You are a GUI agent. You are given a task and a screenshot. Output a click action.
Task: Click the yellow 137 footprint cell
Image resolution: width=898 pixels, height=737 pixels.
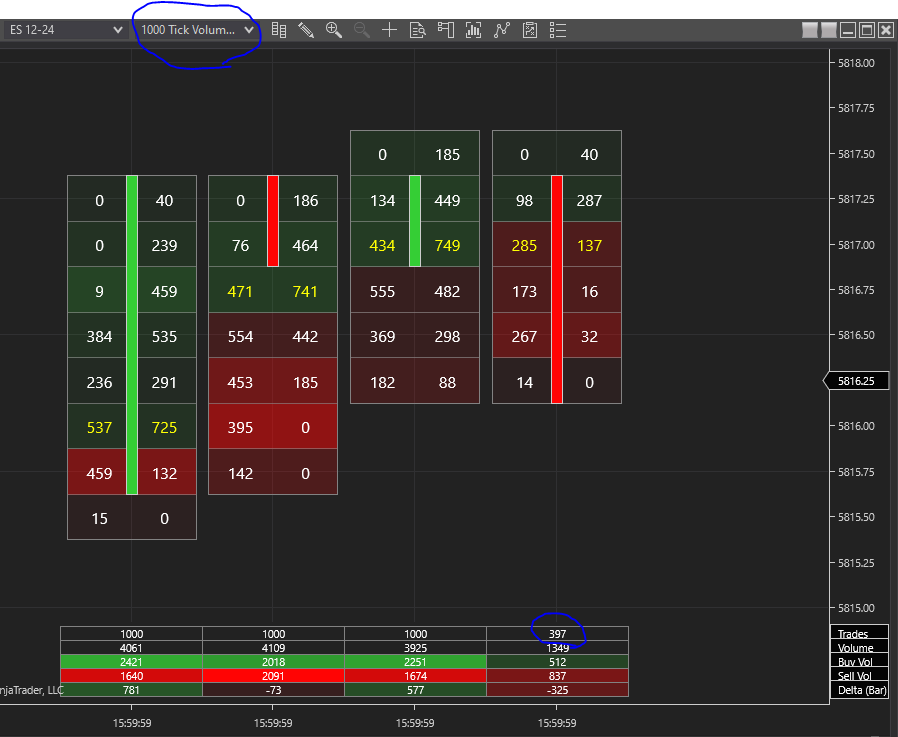click(x=589, y=246)
